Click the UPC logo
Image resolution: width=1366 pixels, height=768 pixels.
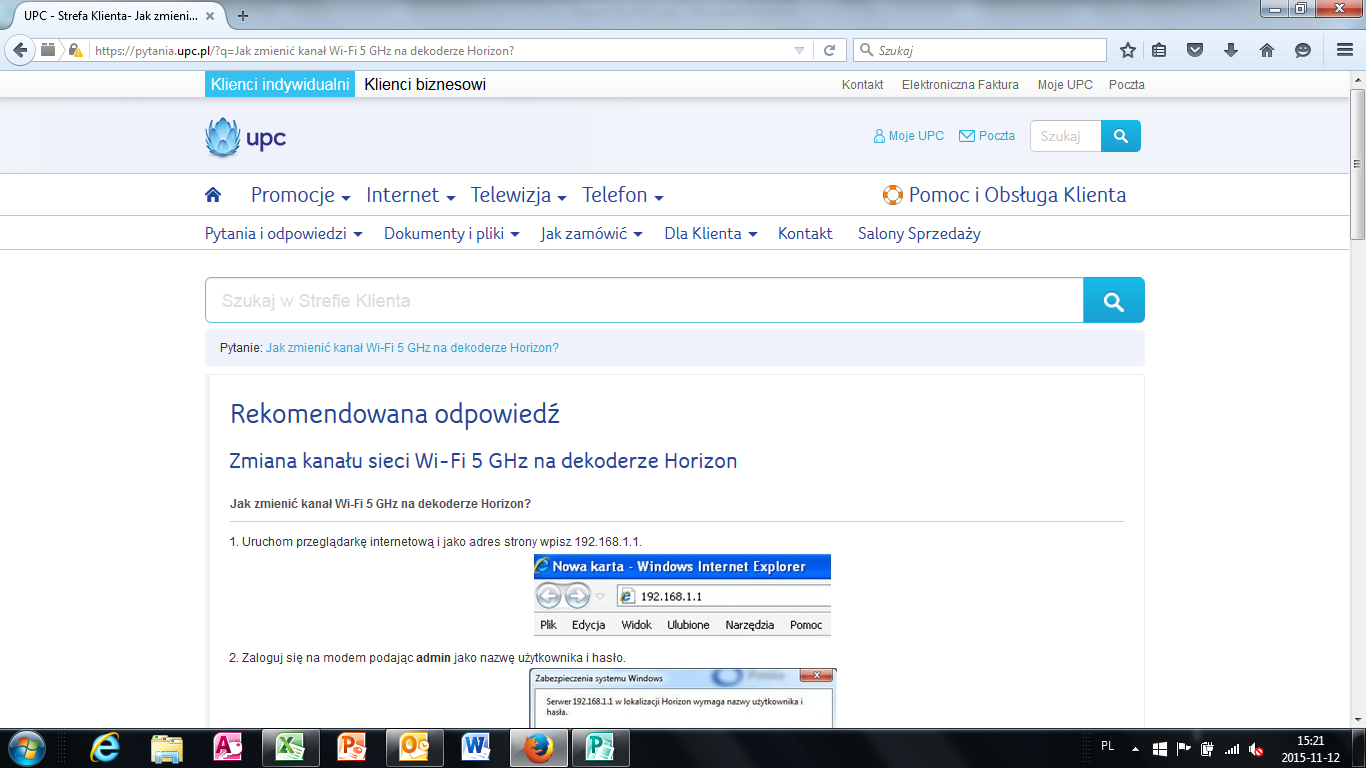click(245, 137)
